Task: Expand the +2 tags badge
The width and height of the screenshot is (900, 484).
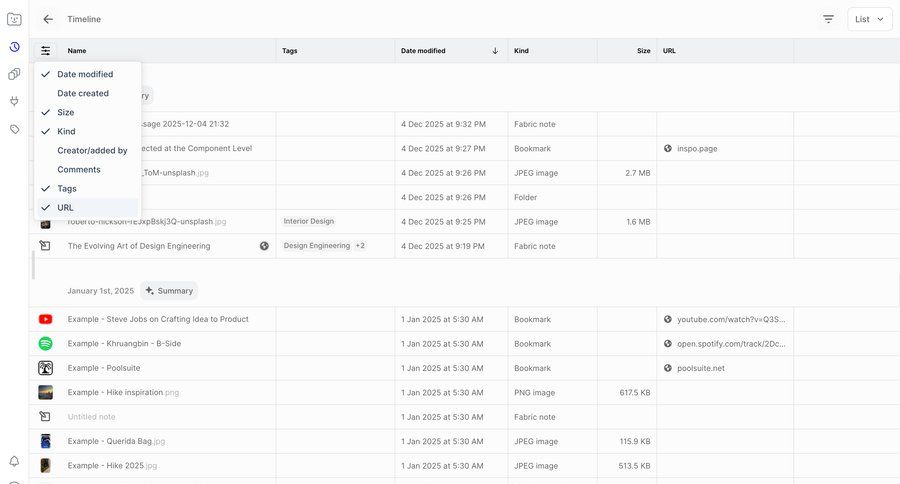Action: coord(360,246)
